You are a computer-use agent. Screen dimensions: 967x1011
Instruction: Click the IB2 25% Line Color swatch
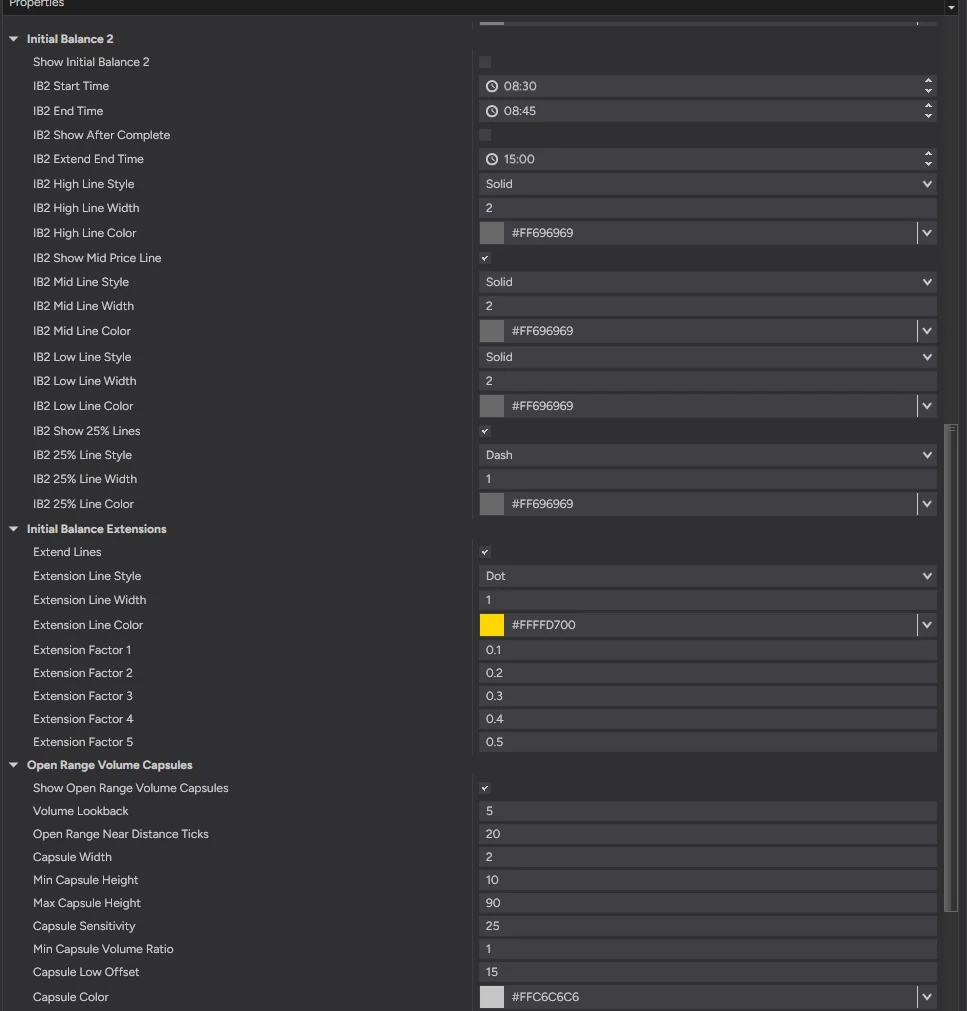(x=492, y=504)
